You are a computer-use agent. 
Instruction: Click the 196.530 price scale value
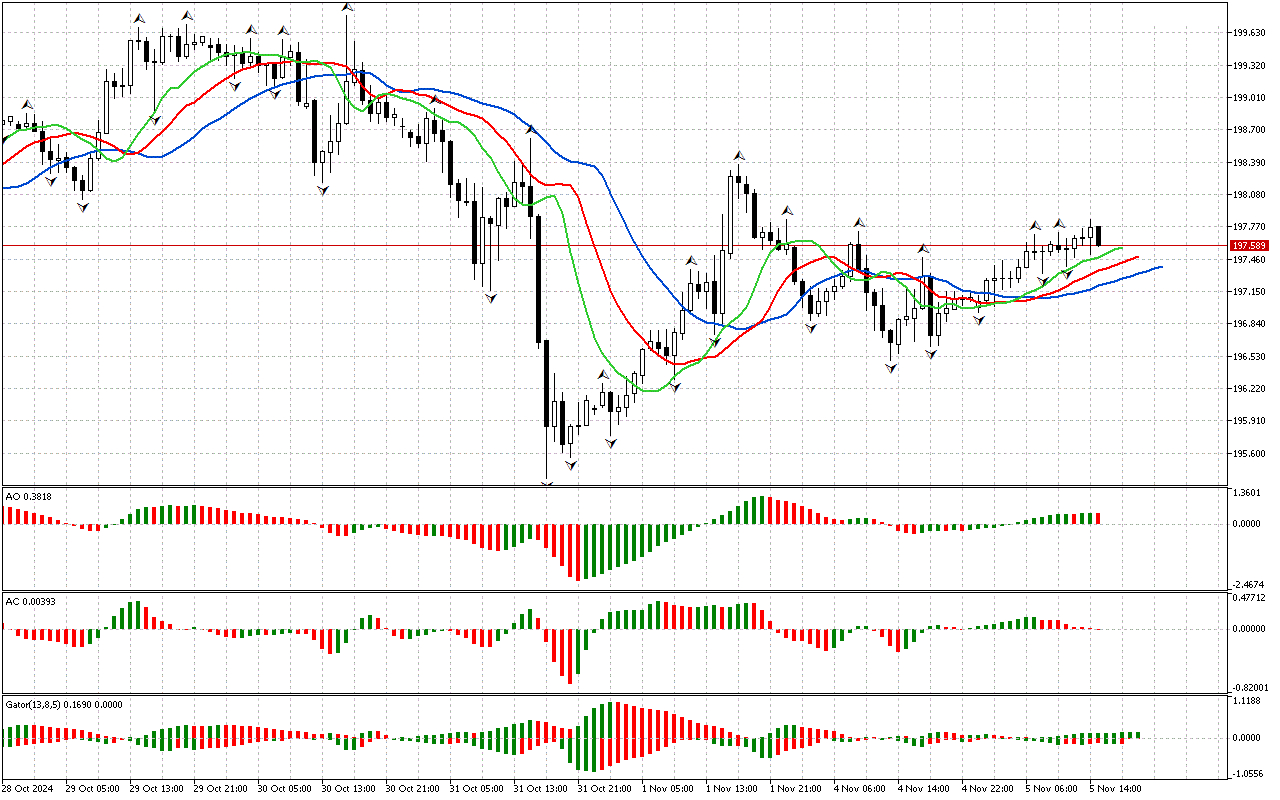(1251, 357)
